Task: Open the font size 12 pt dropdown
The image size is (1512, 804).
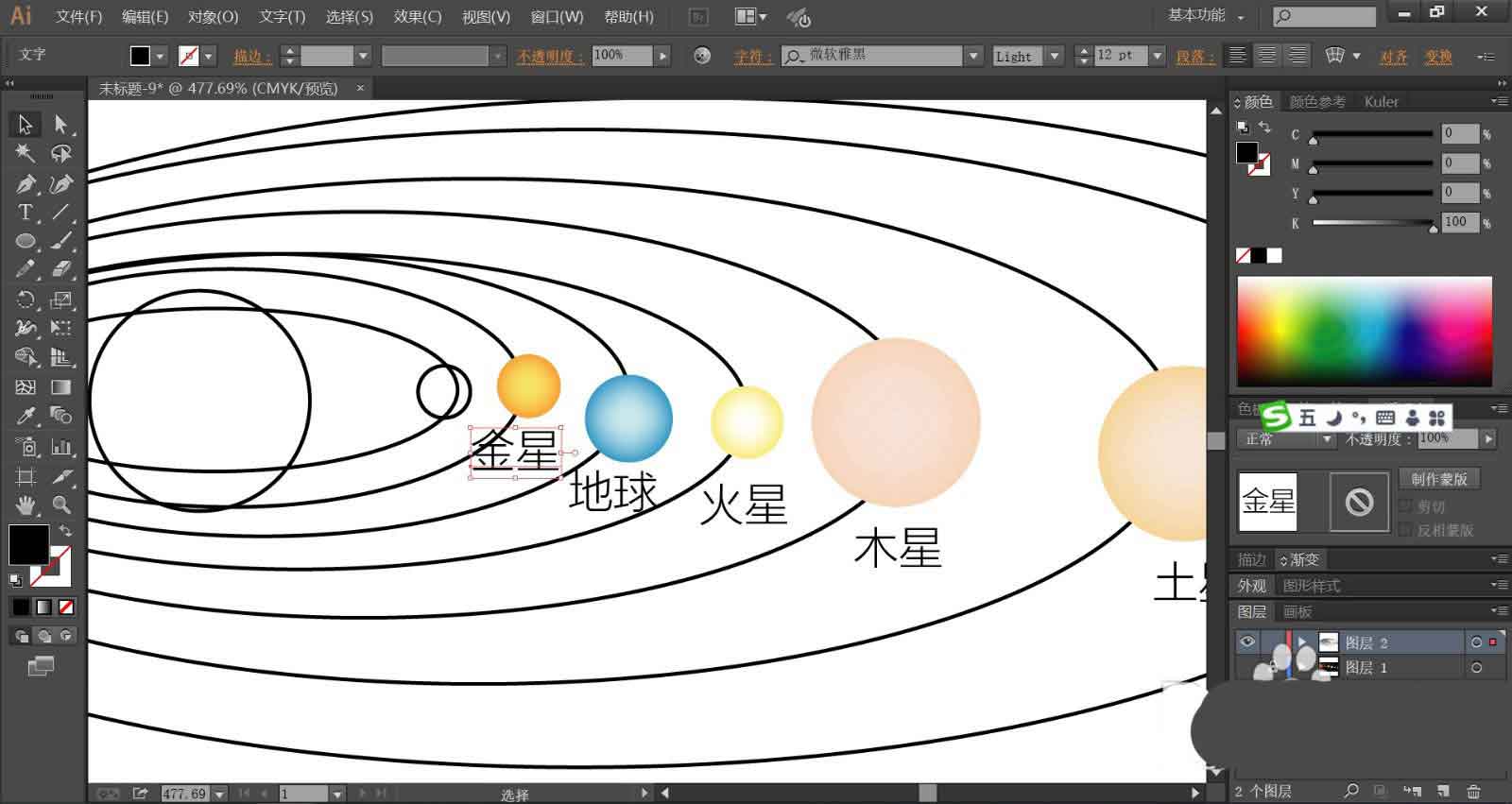Action: (x=1157, y=57)
